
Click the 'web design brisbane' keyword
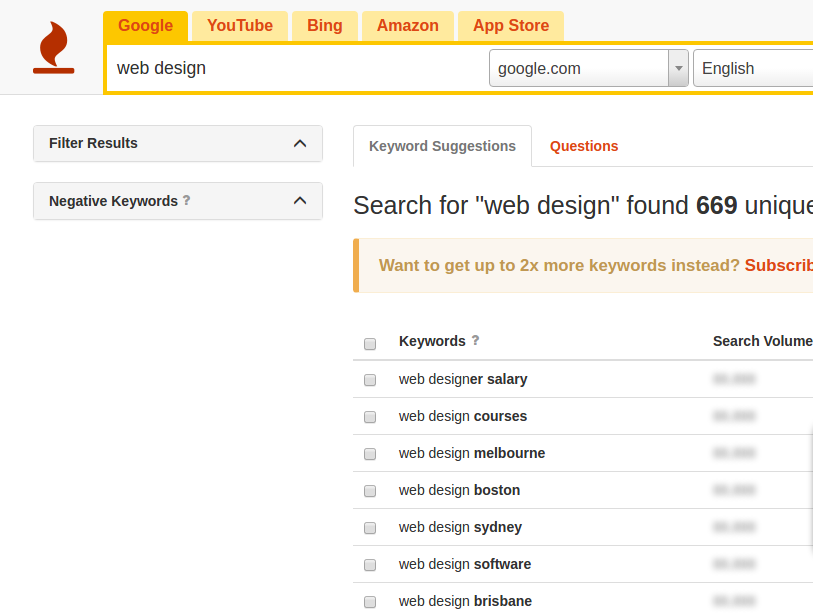coord(465,601)
